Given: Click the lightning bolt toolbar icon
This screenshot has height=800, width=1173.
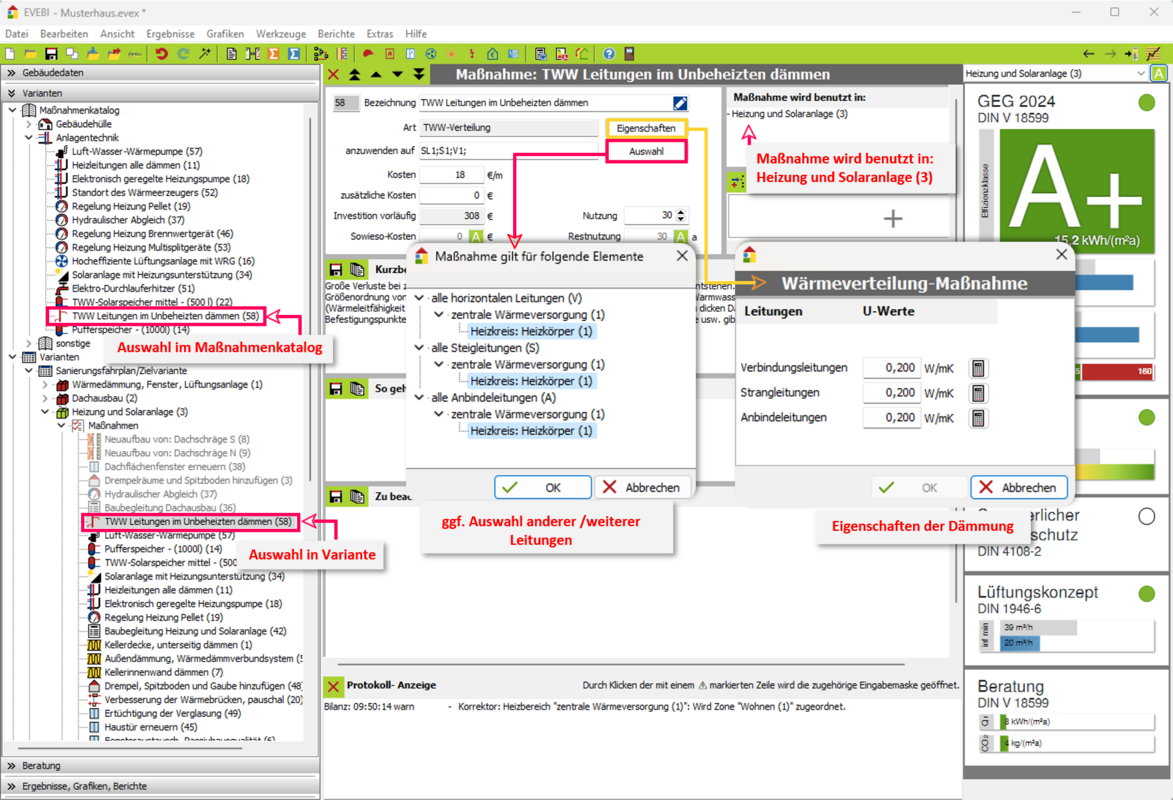Looking at the screenshot, I should coord(472,54).
